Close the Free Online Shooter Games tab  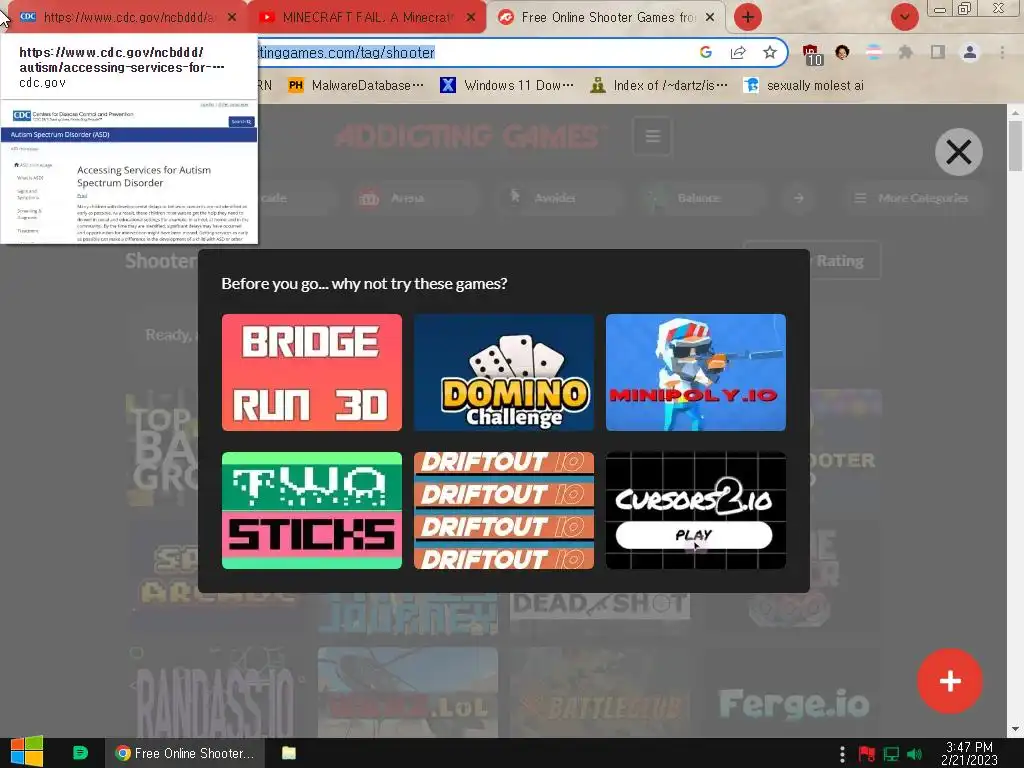710,18
